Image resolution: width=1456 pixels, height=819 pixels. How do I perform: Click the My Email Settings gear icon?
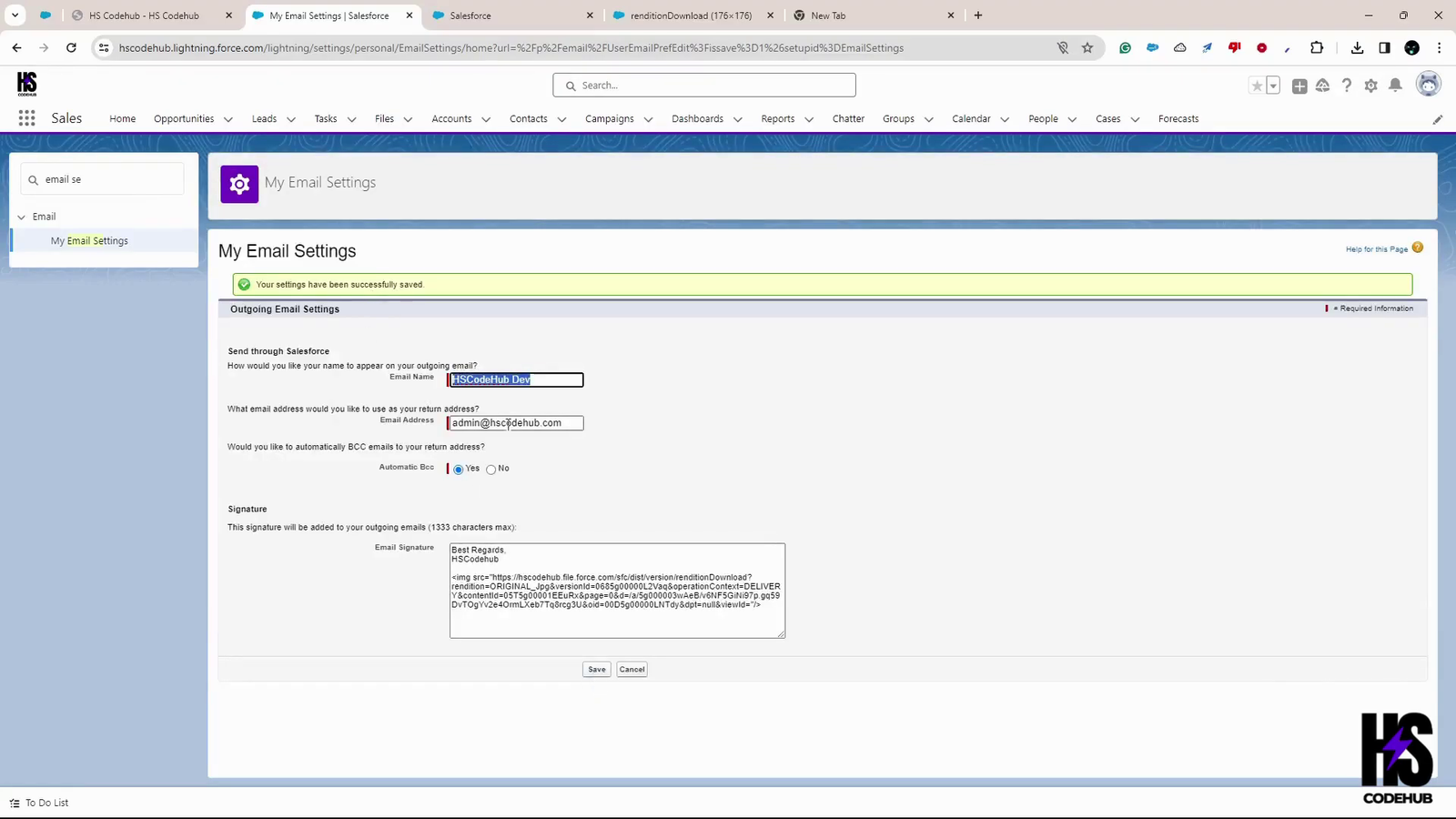click(x=239, y=184)
